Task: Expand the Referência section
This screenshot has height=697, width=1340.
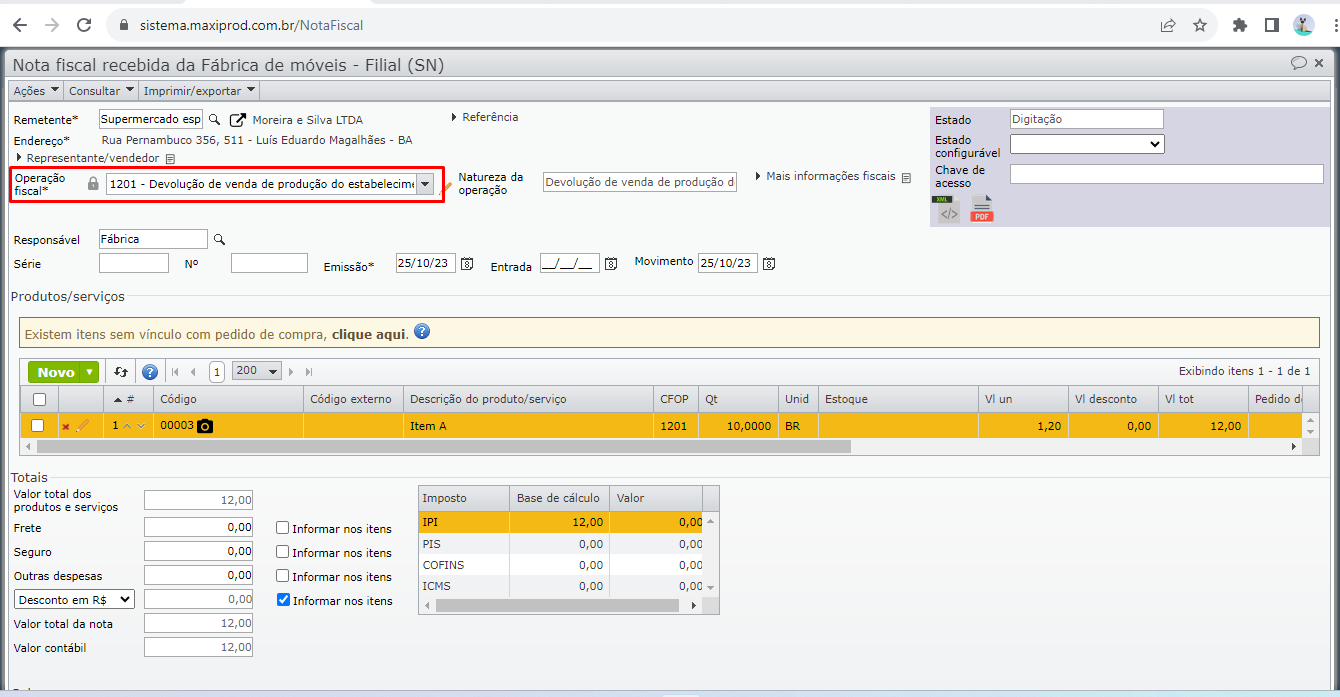Action: (485, 117)
